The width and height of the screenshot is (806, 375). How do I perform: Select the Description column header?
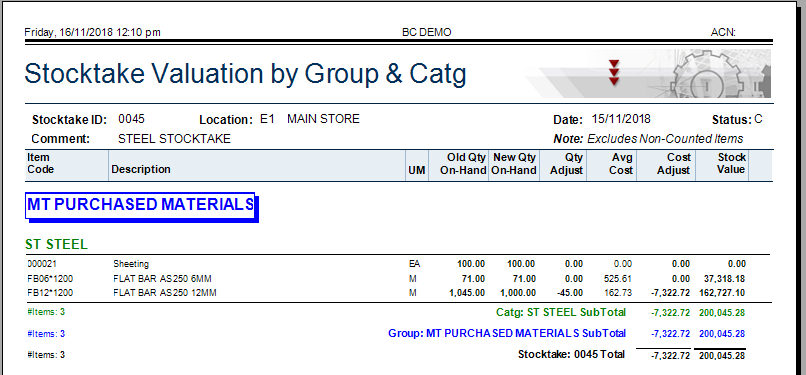tap(141, 169)
